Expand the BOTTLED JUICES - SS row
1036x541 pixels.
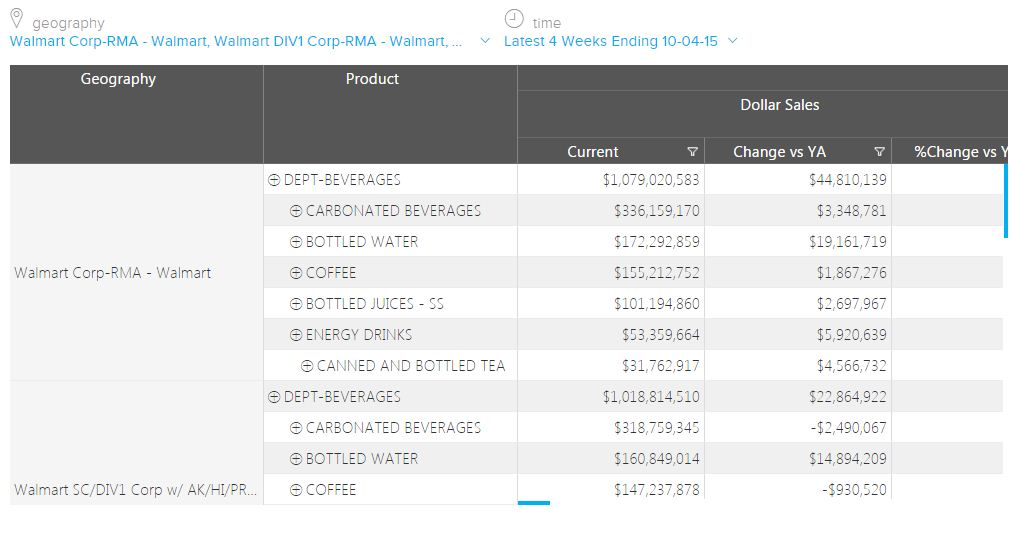(x=296, y=304)
